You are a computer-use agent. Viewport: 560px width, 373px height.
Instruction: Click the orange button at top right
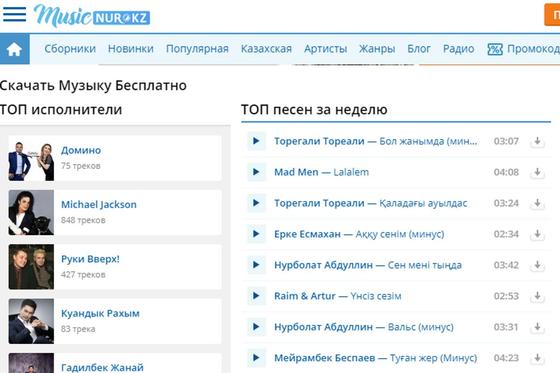[552, 15]
